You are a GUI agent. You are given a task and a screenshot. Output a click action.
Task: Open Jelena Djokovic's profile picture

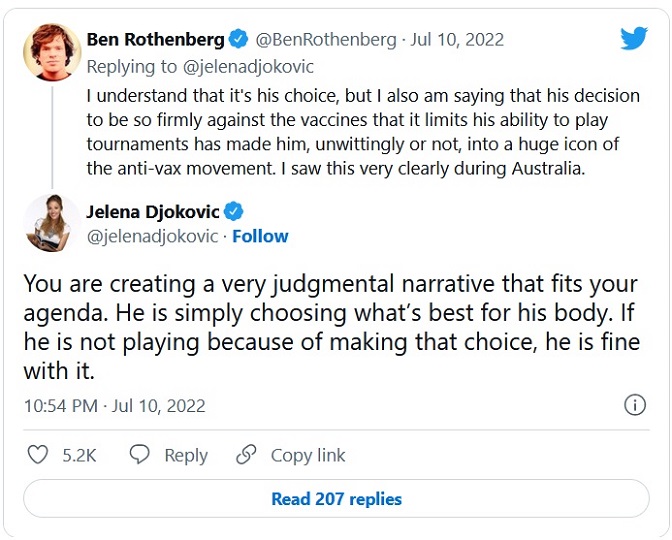[x=48, y=222]
